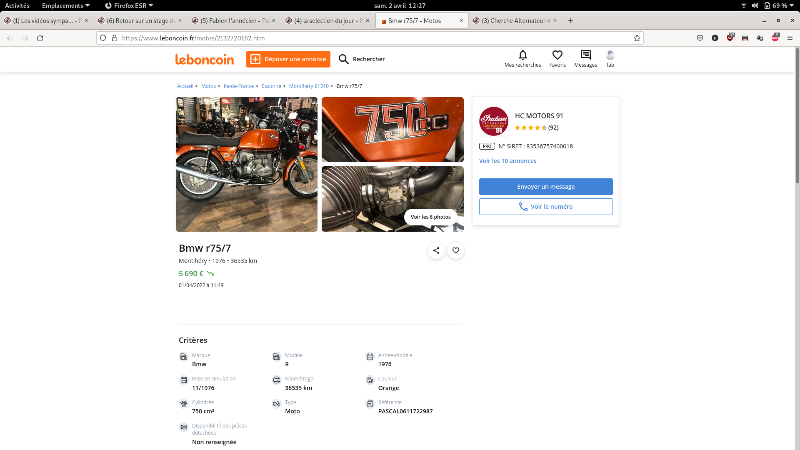Click the uBlock shield extension icon
Screen dimensions: 800x450
[x=730, y=37]
